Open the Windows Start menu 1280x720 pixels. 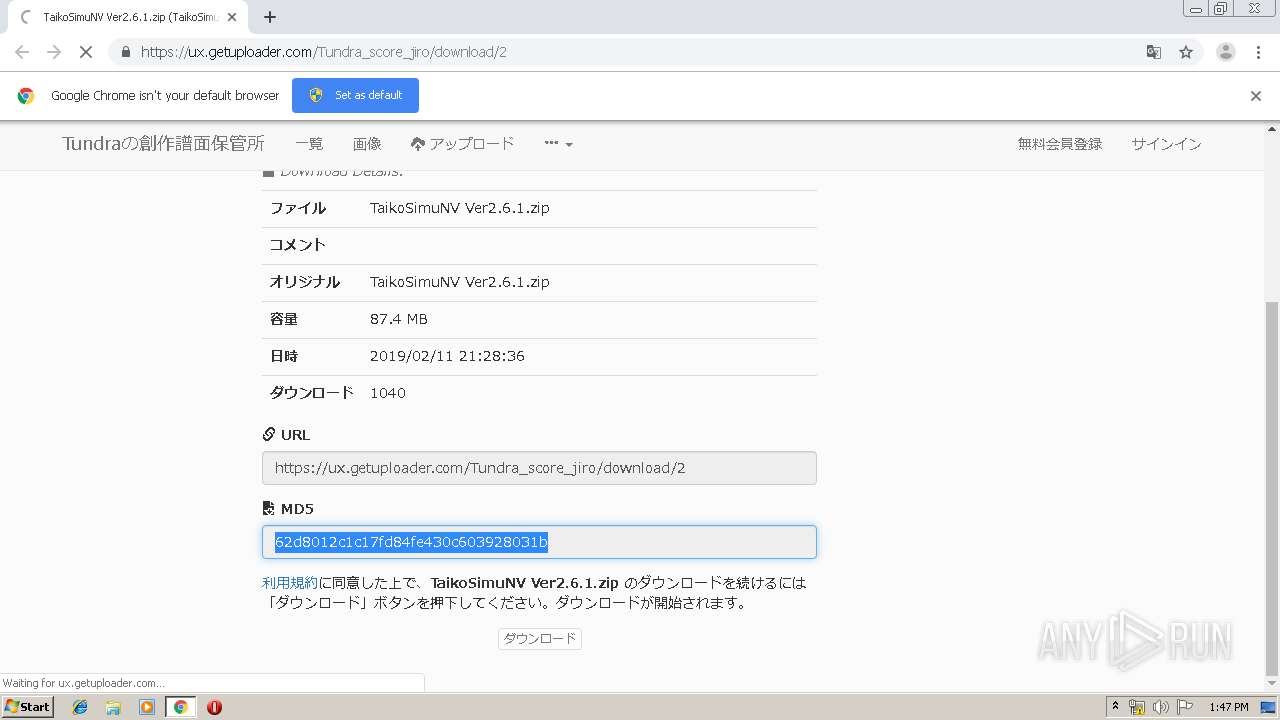[27, 707]
